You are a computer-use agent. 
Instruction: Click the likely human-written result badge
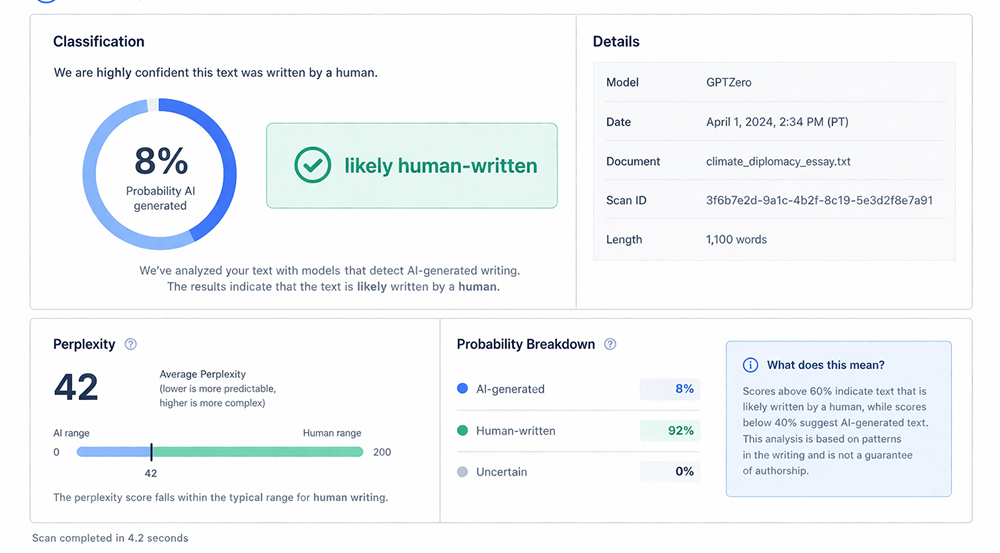click(411, 166)
